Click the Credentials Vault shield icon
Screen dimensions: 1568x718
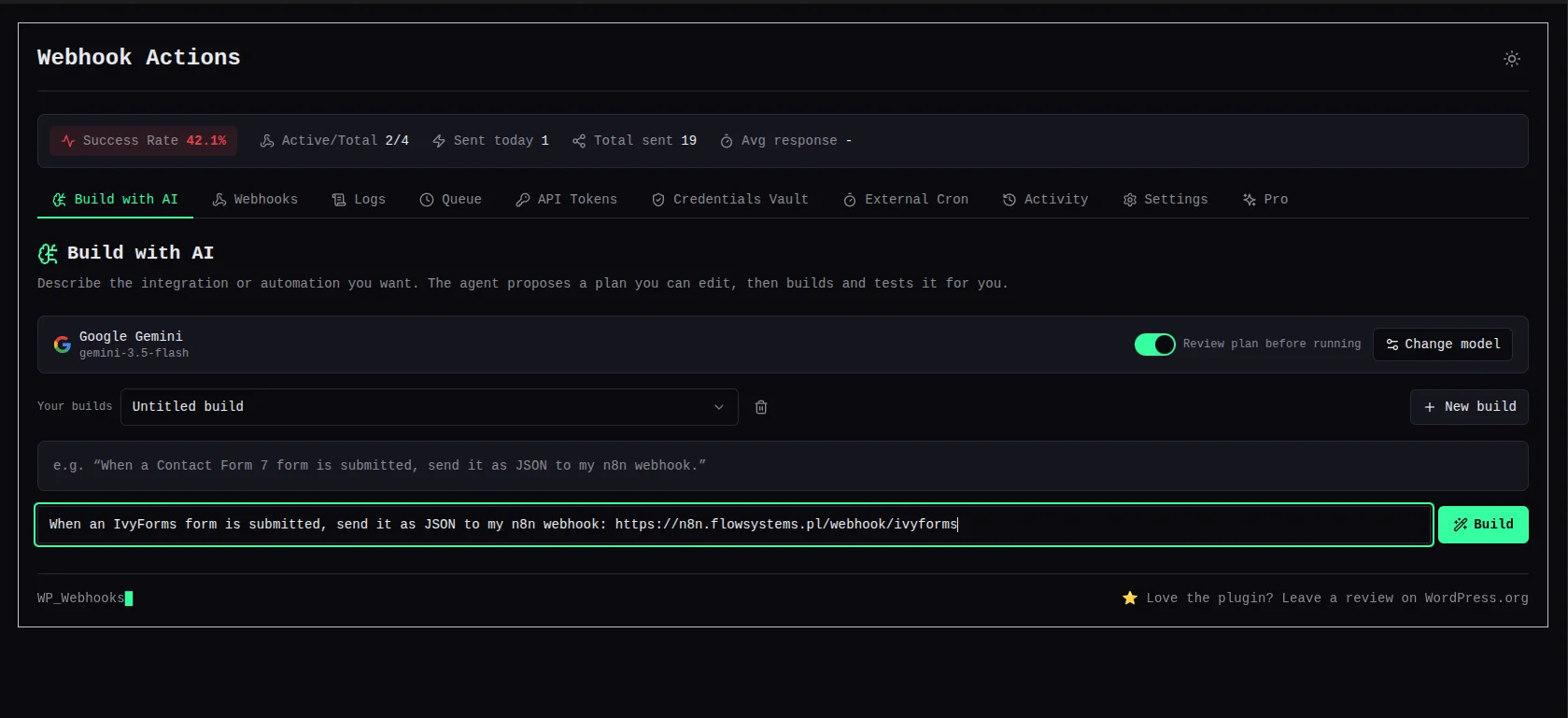(x=658, y=200)
